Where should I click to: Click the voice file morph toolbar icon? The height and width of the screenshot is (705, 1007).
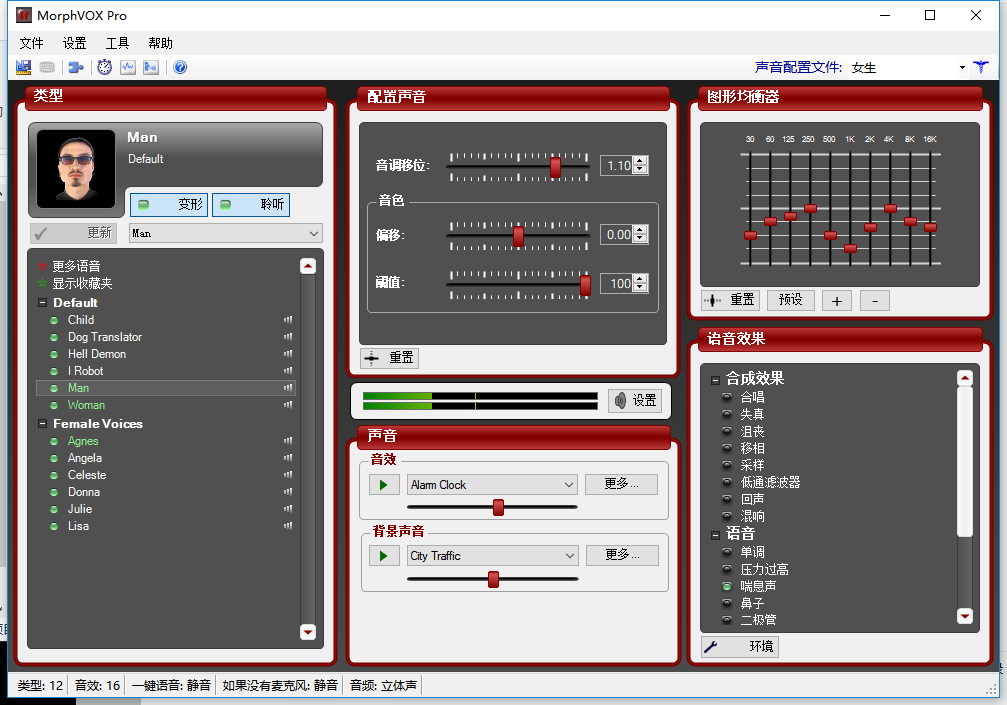click(151, 67)
